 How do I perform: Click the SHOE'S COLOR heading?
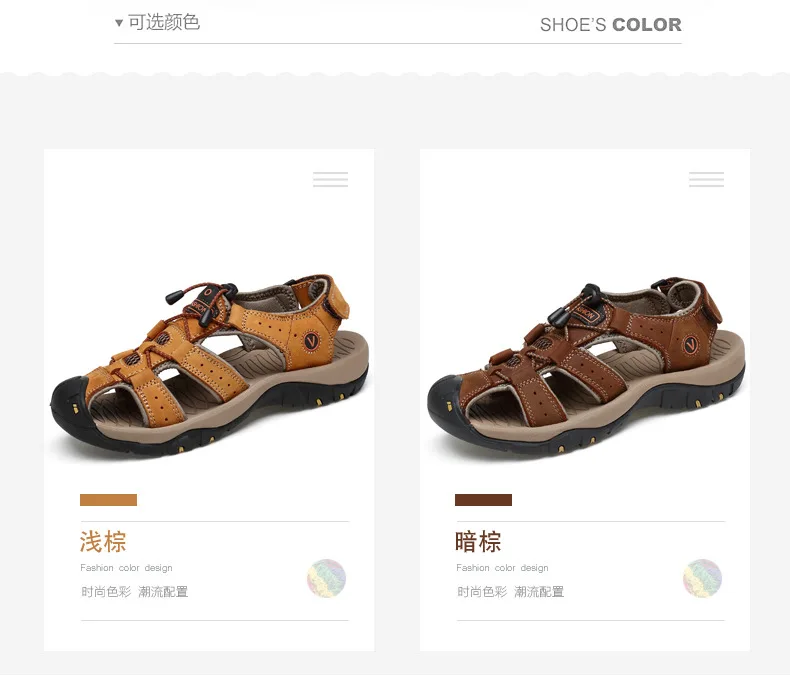[x=611, y=25]
